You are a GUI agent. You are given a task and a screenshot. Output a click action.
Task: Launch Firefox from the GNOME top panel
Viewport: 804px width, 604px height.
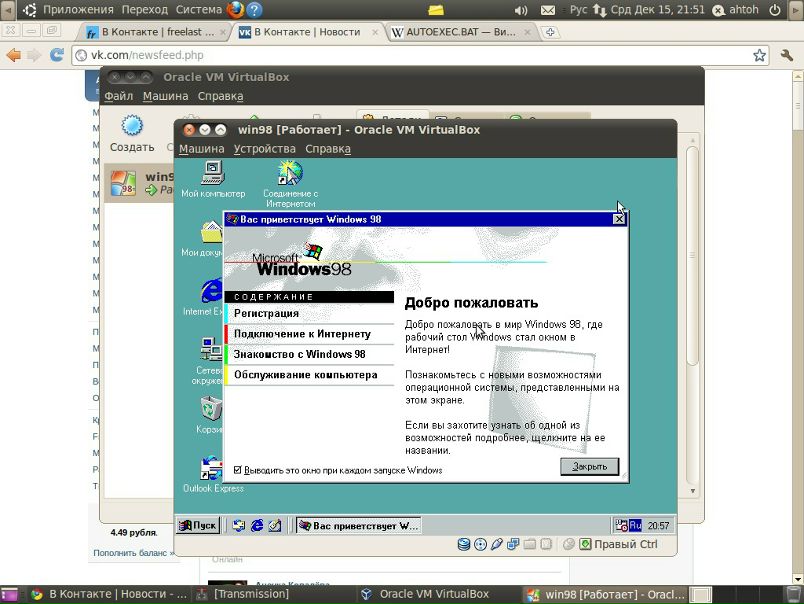click(235, 10)
